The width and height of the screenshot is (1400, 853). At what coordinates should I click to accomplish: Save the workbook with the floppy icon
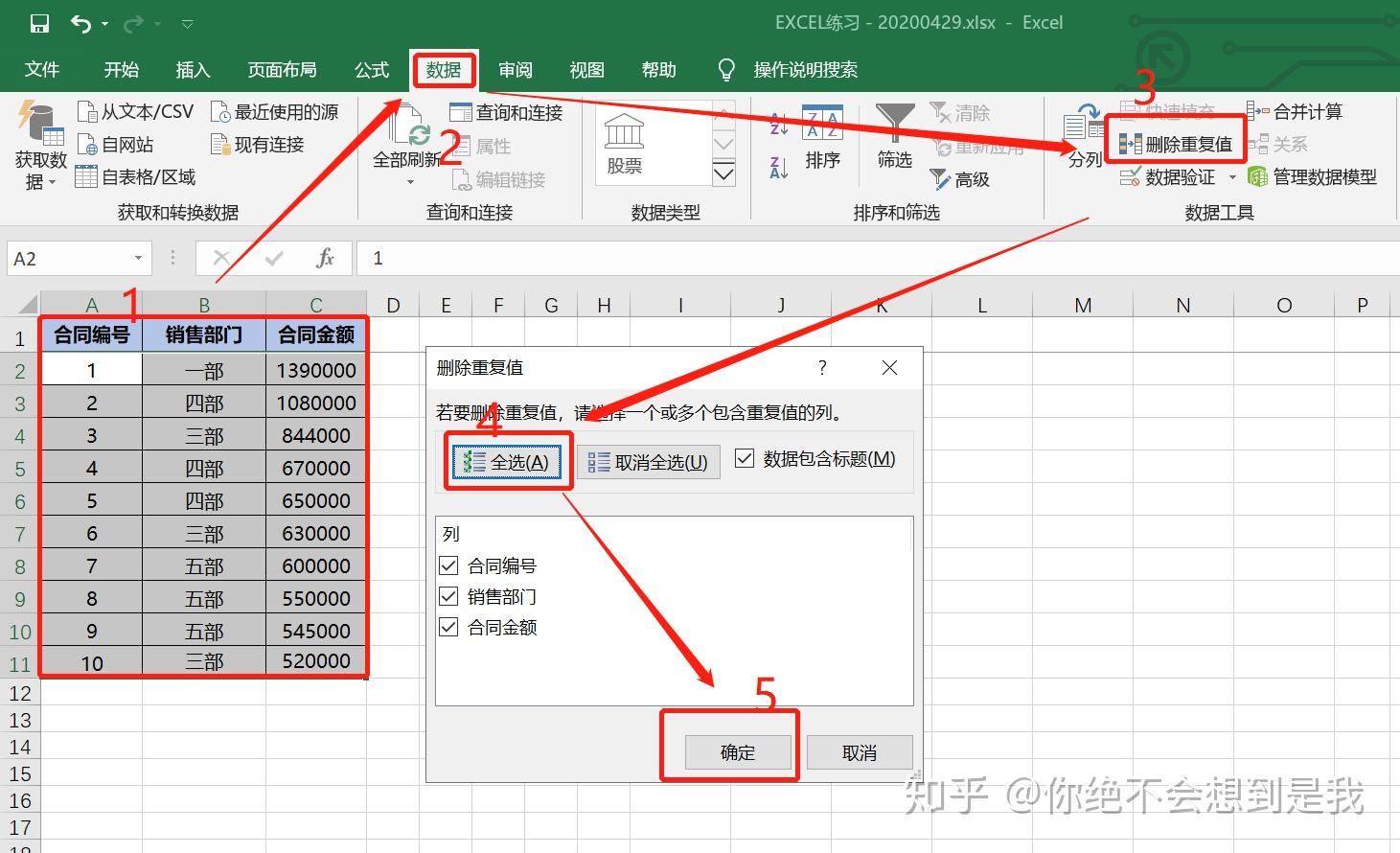click(39, 24)
